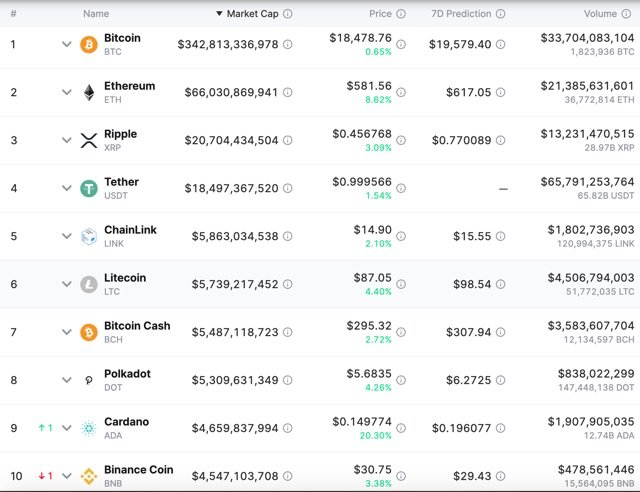
Task: Click the Polkadot logo icon
Action: click(89, 381)
